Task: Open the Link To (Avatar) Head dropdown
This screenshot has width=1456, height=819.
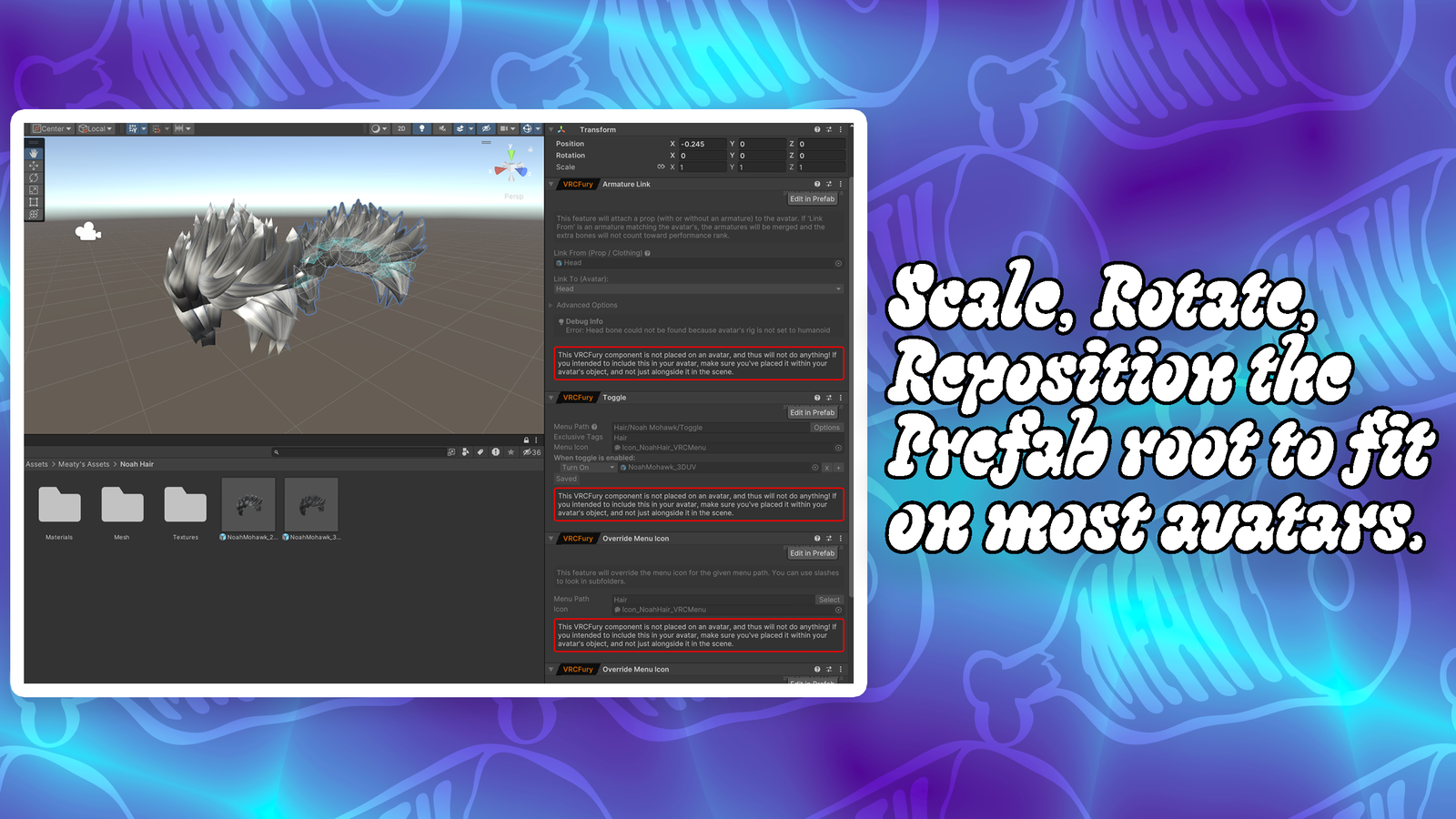Action: point(698,289)
